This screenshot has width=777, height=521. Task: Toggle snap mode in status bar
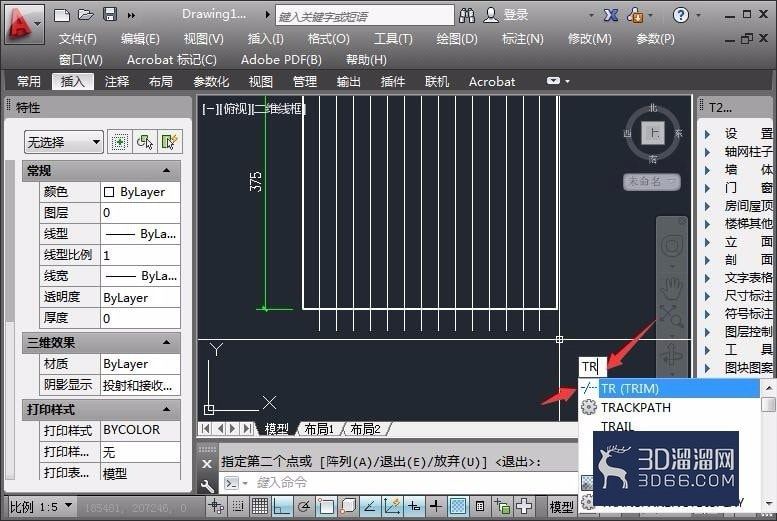[x=238, y=506]
